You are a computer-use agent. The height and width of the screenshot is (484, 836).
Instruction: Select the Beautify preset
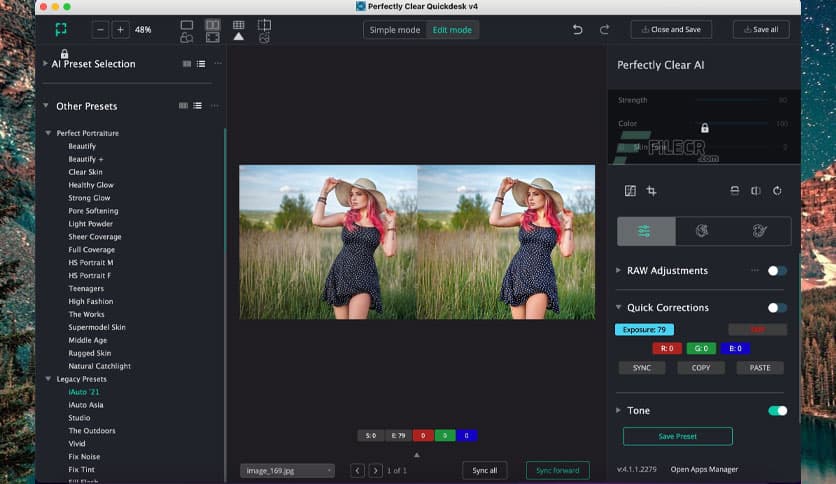pyautogui.click(x=82, y=146)
